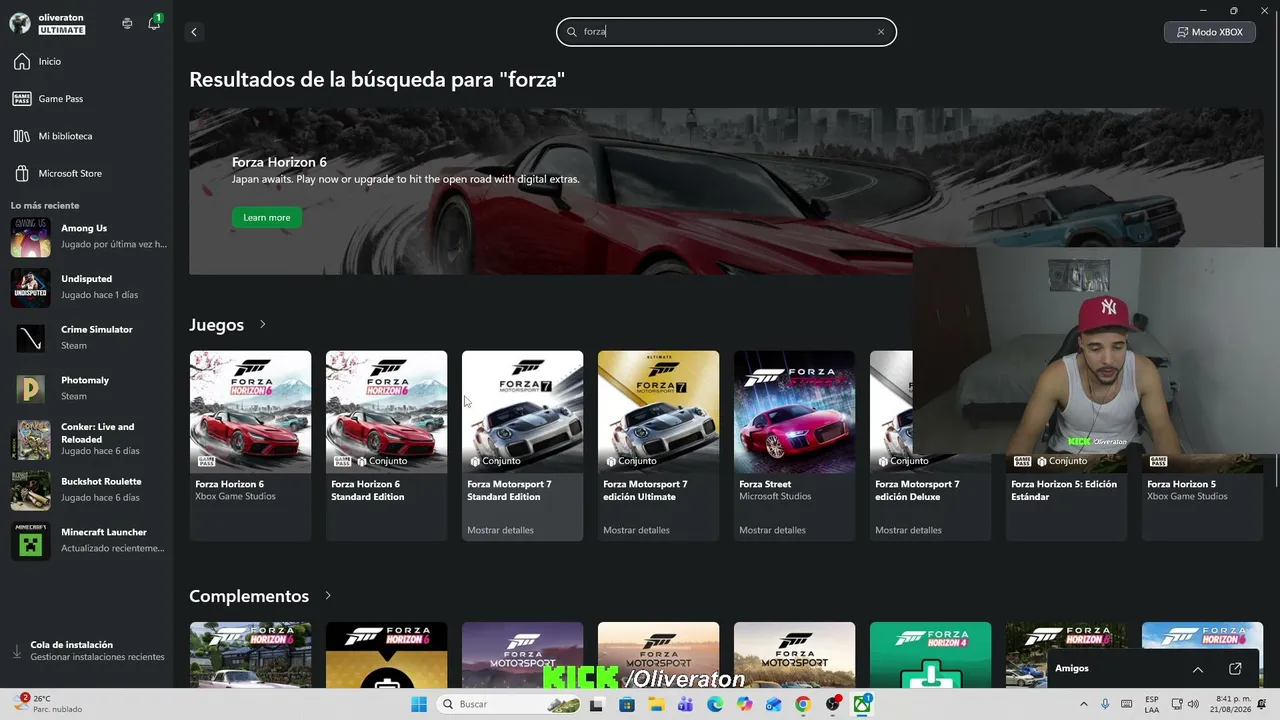Open Cola de instalación queue
Screen dimensions: 1280x720
pos(87,651)
